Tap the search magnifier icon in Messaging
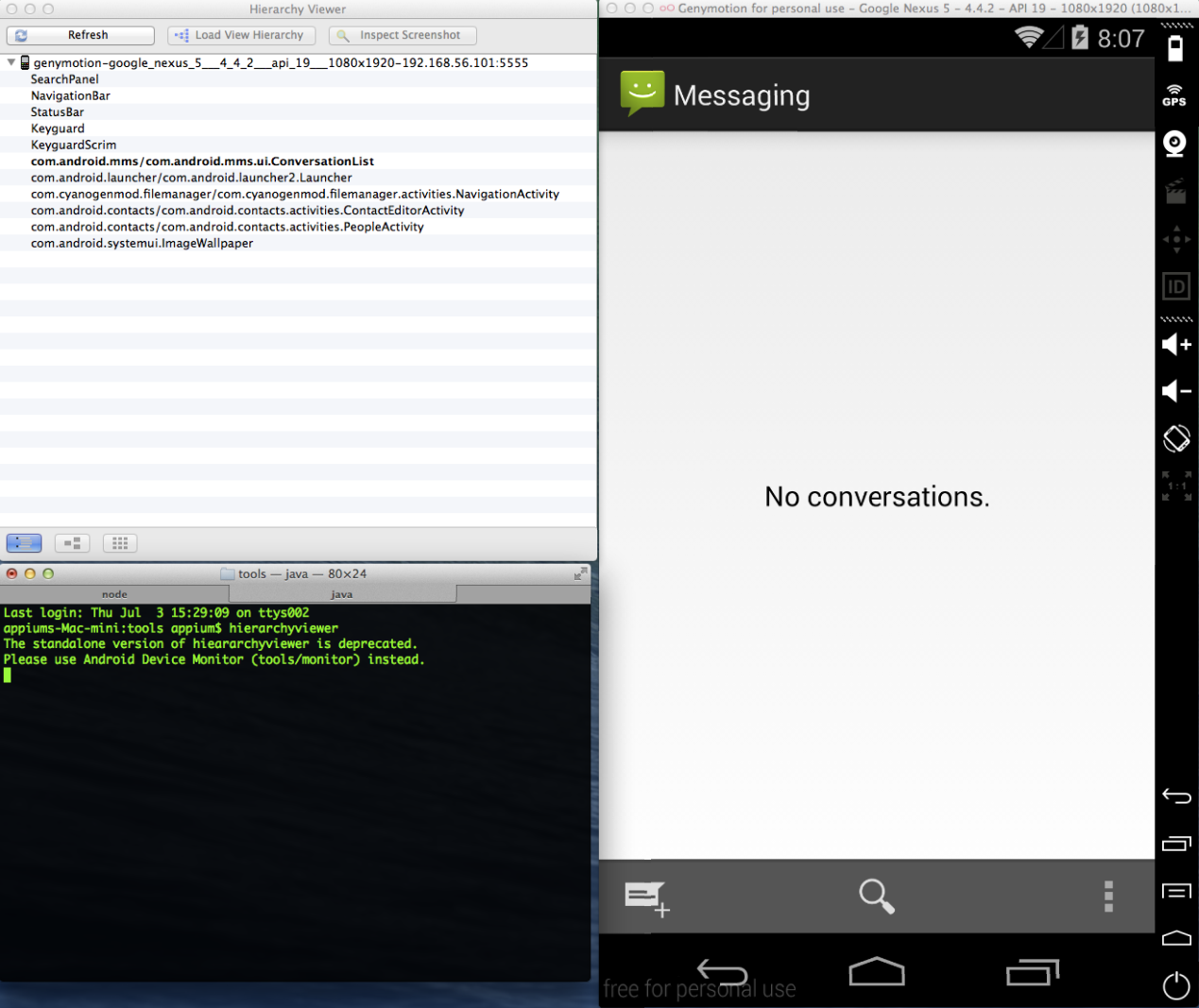The height and width of the screenshot is (1008, 1199). point(877,897)
